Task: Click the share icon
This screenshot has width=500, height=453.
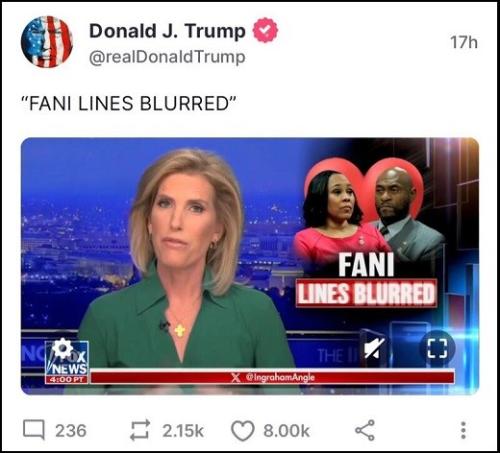Action: [365, 430]
